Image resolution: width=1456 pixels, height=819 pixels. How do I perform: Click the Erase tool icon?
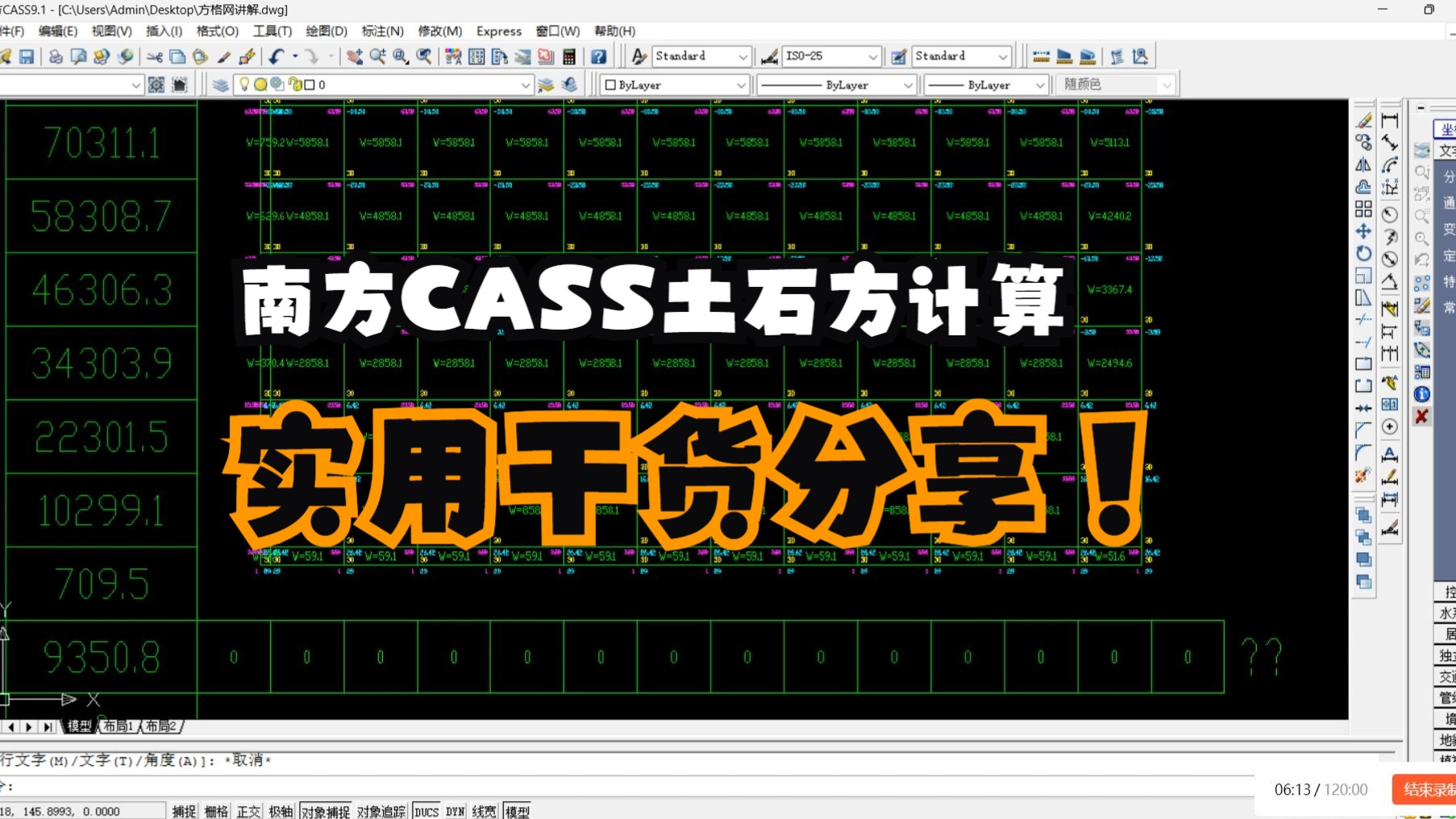coord(1363,121)
